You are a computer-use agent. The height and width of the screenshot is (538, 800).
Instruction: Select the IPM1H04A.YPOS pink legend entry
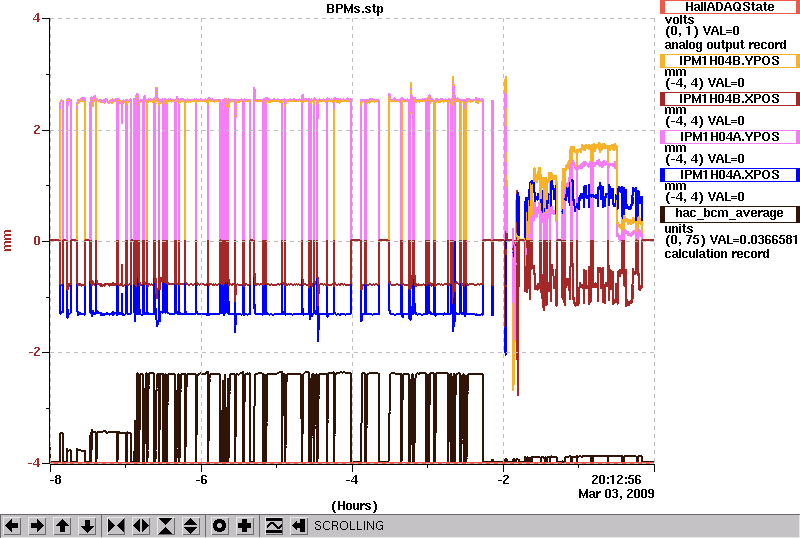pos(730,137)
